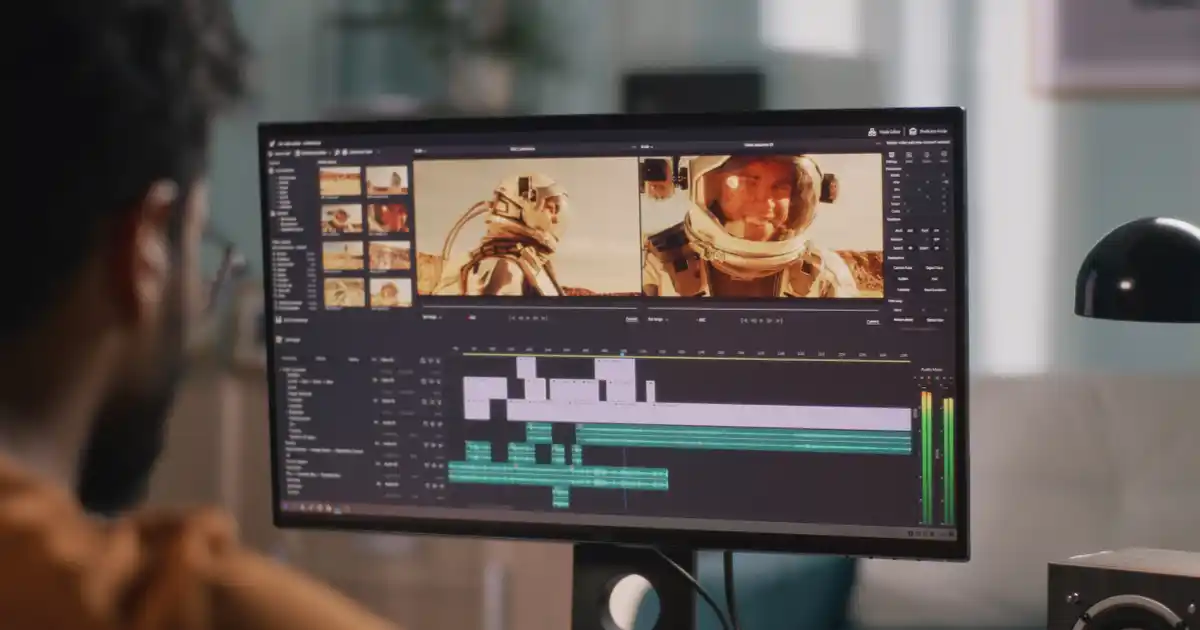Jump to last frame in program monitor transport
This screenshot has height=630, width=1200.
778,320
